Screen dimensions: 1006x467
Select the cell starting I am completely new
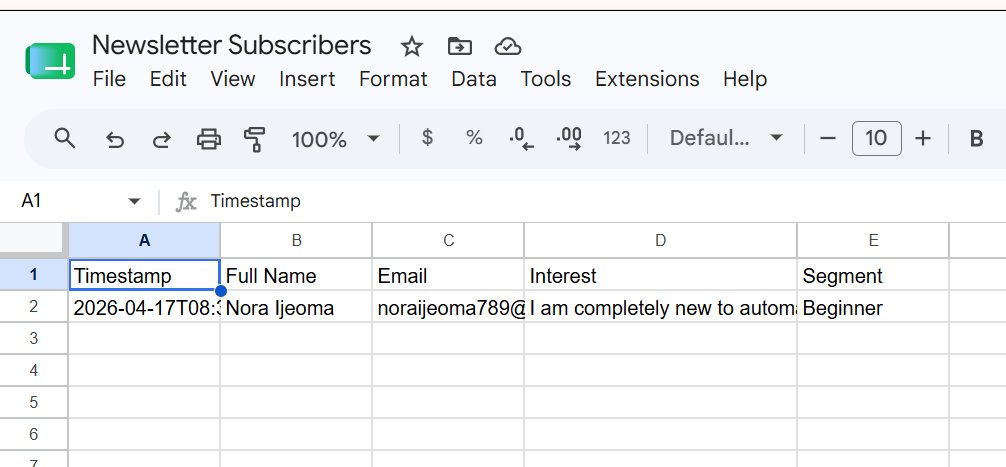661,307
